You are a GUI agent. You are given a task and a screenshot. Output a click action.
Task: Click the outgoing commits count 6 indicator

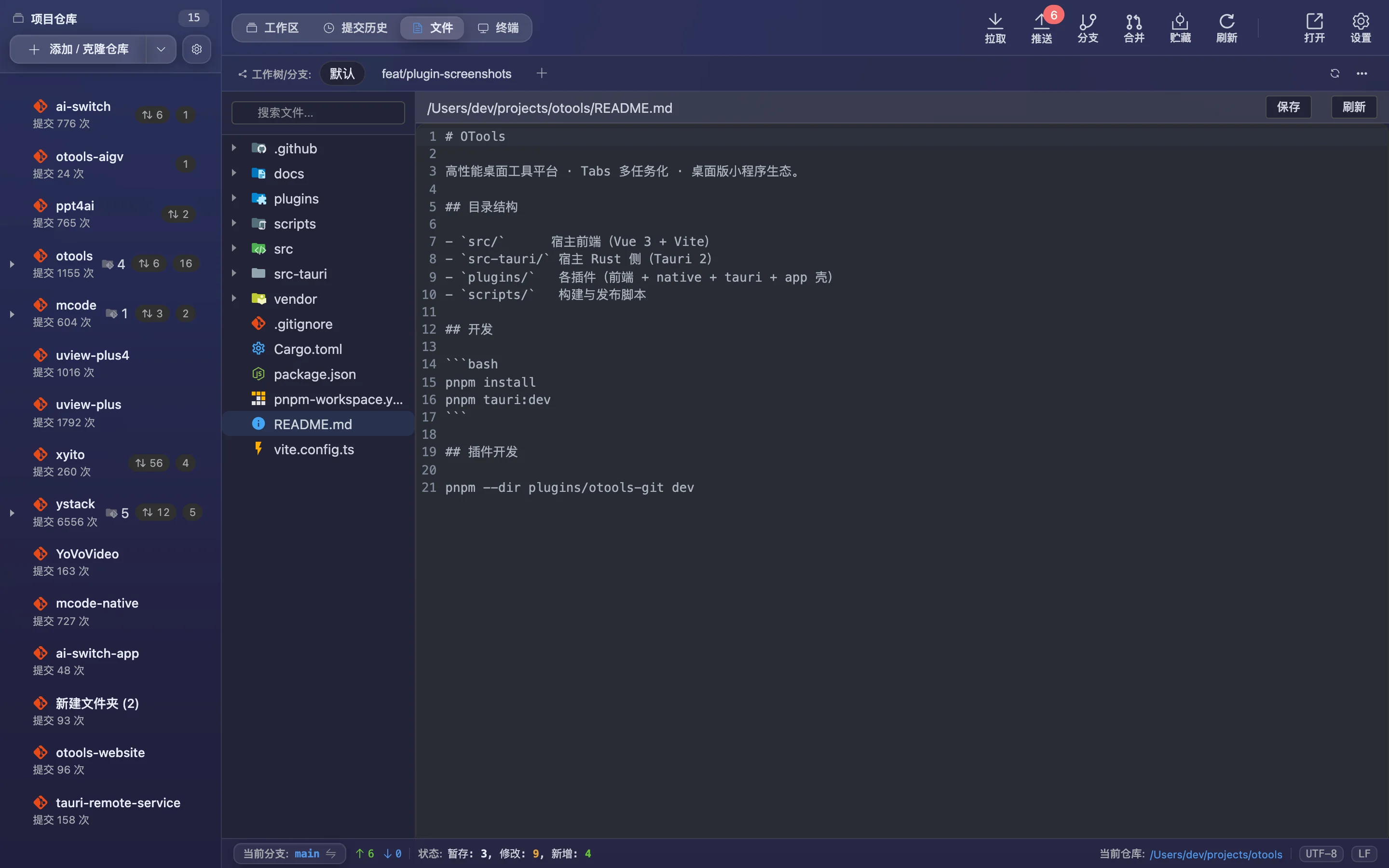coord(365,854)
